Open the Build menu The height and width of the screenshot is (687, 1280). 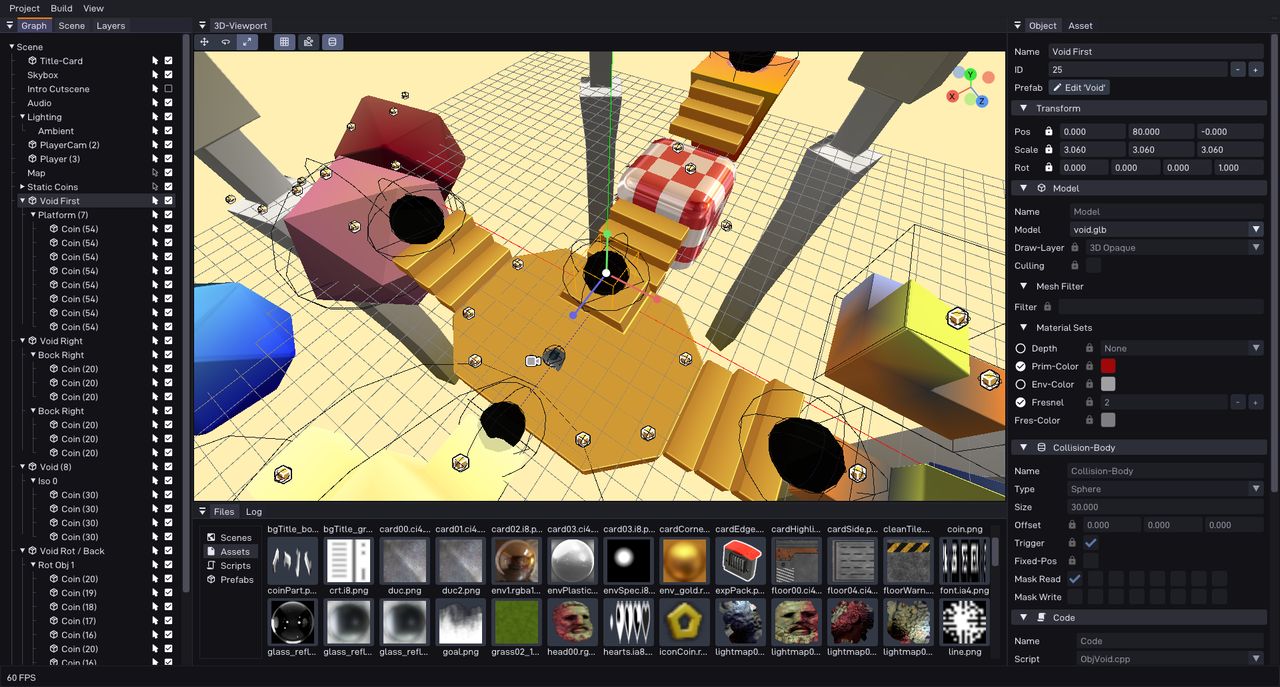click(x=61, y=8)
